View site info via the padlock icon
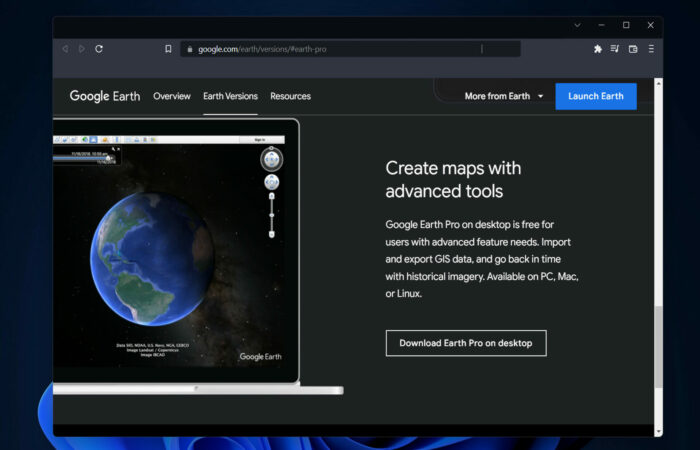This screenshot has width=700, height=450. coord(190,49)
